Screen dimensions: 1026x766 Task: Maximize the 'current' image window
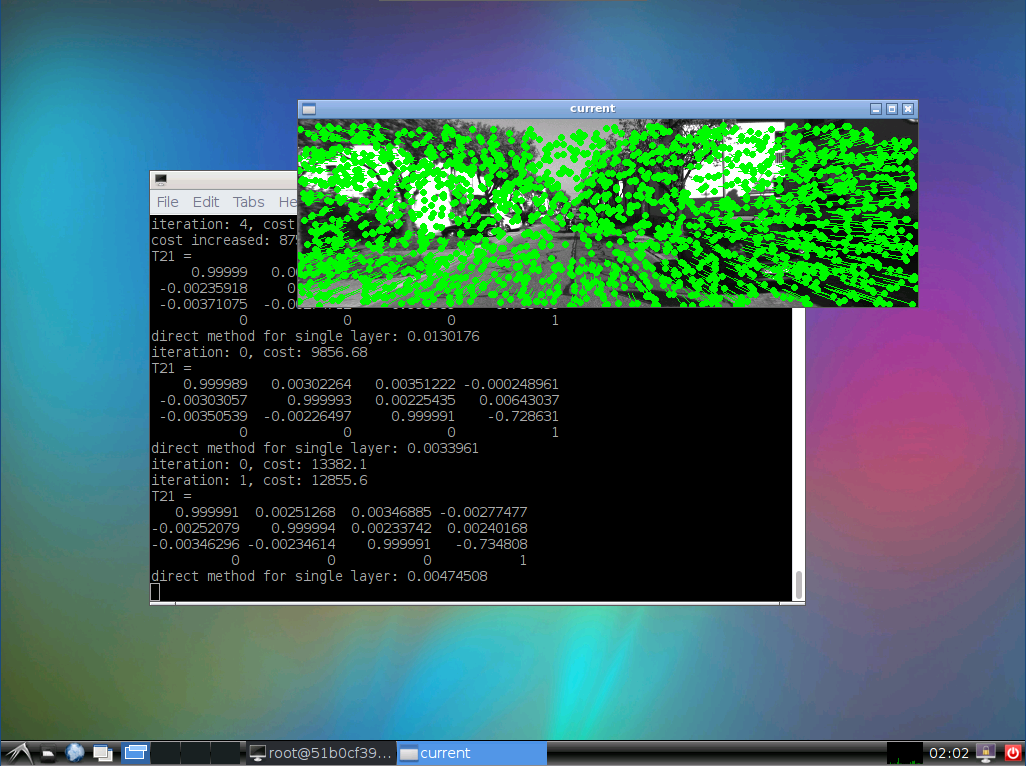[892, 109]
